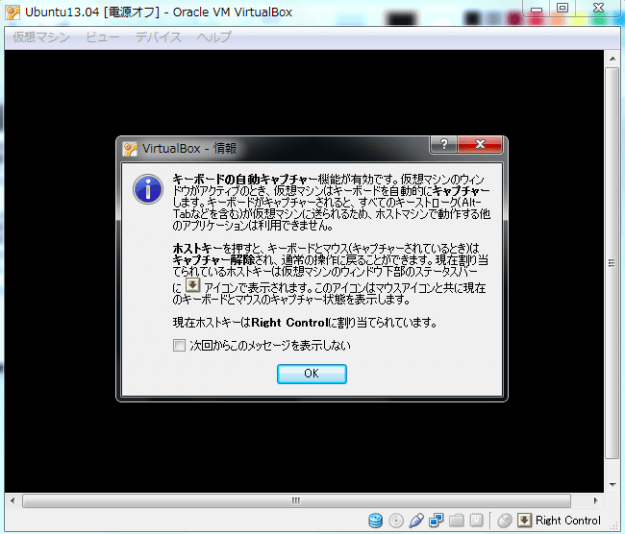Open the デバイス menu
625x534 pixels.
158,37
